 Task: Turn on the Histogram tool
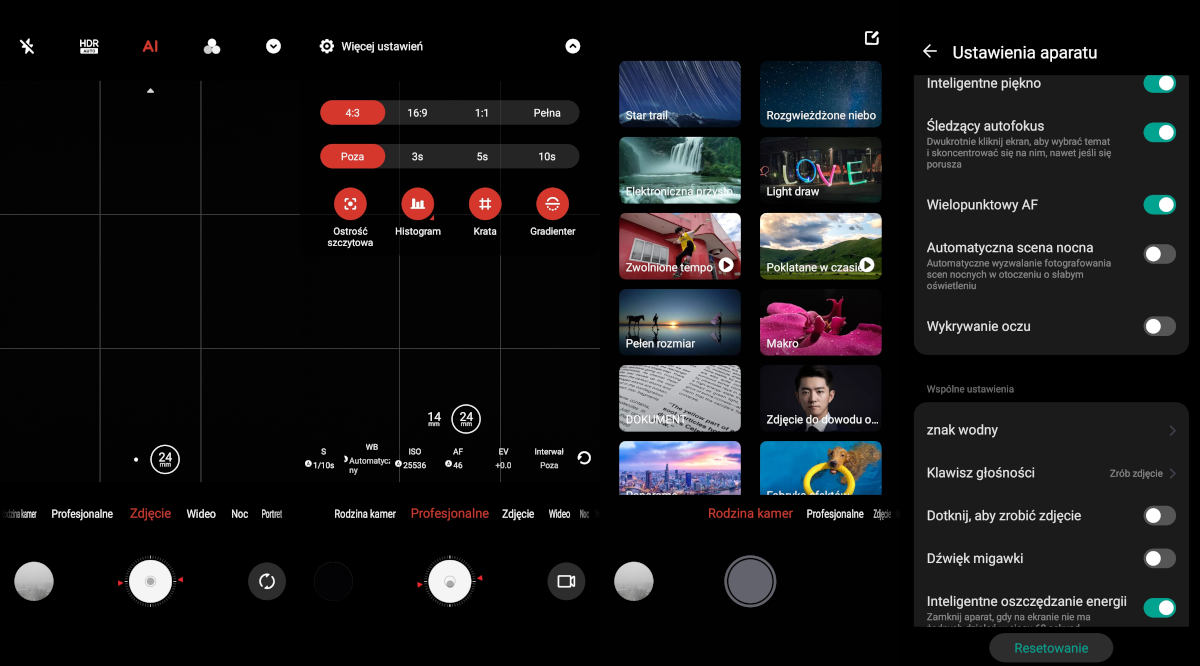(417, 204)
